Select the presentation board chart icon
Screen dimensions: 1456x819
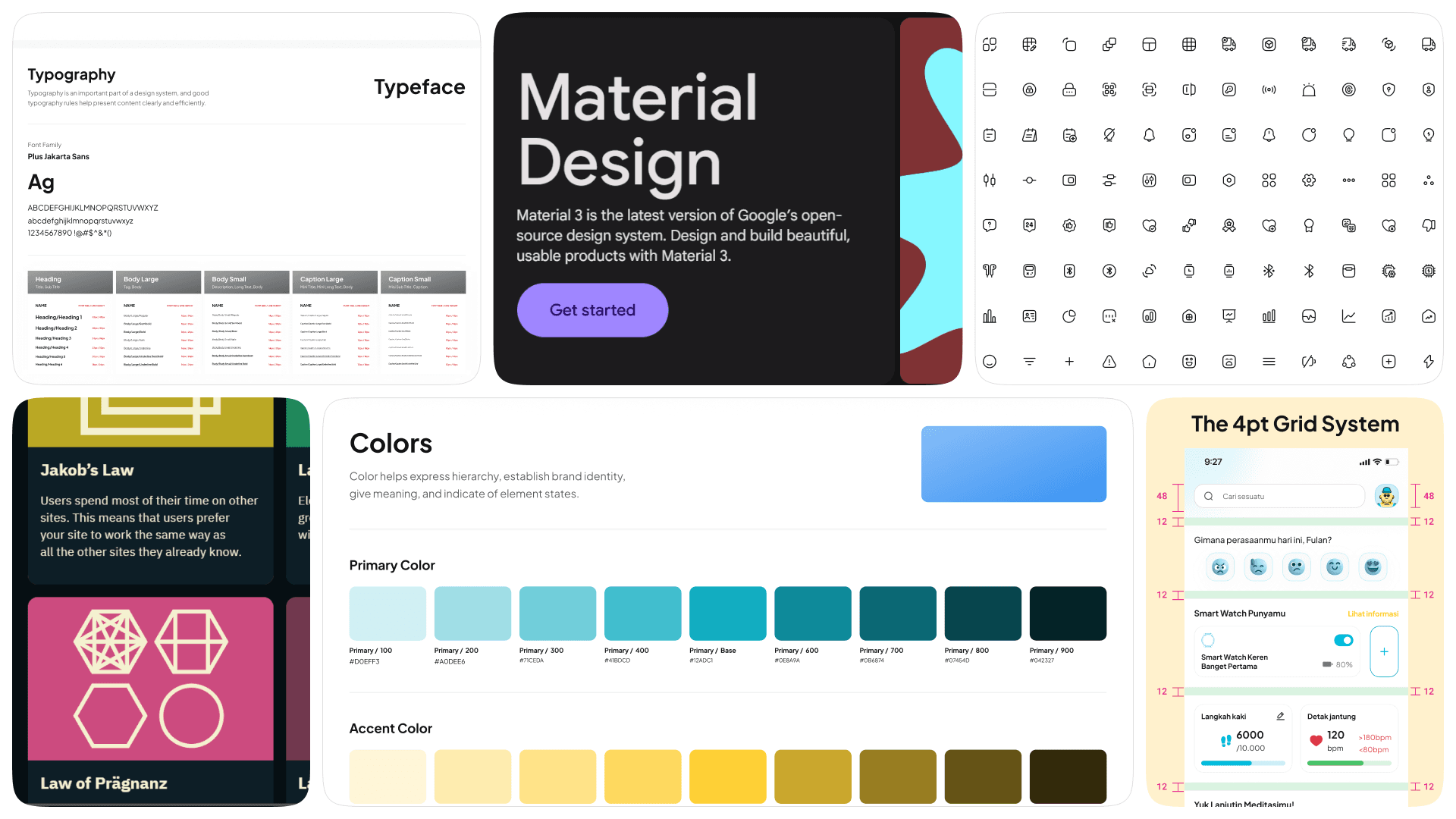coord(1229,316)
